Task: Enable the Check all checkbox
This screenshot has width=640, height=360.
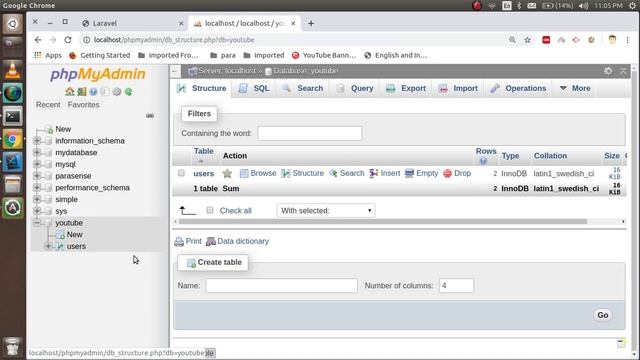Action: pos(210,210)
